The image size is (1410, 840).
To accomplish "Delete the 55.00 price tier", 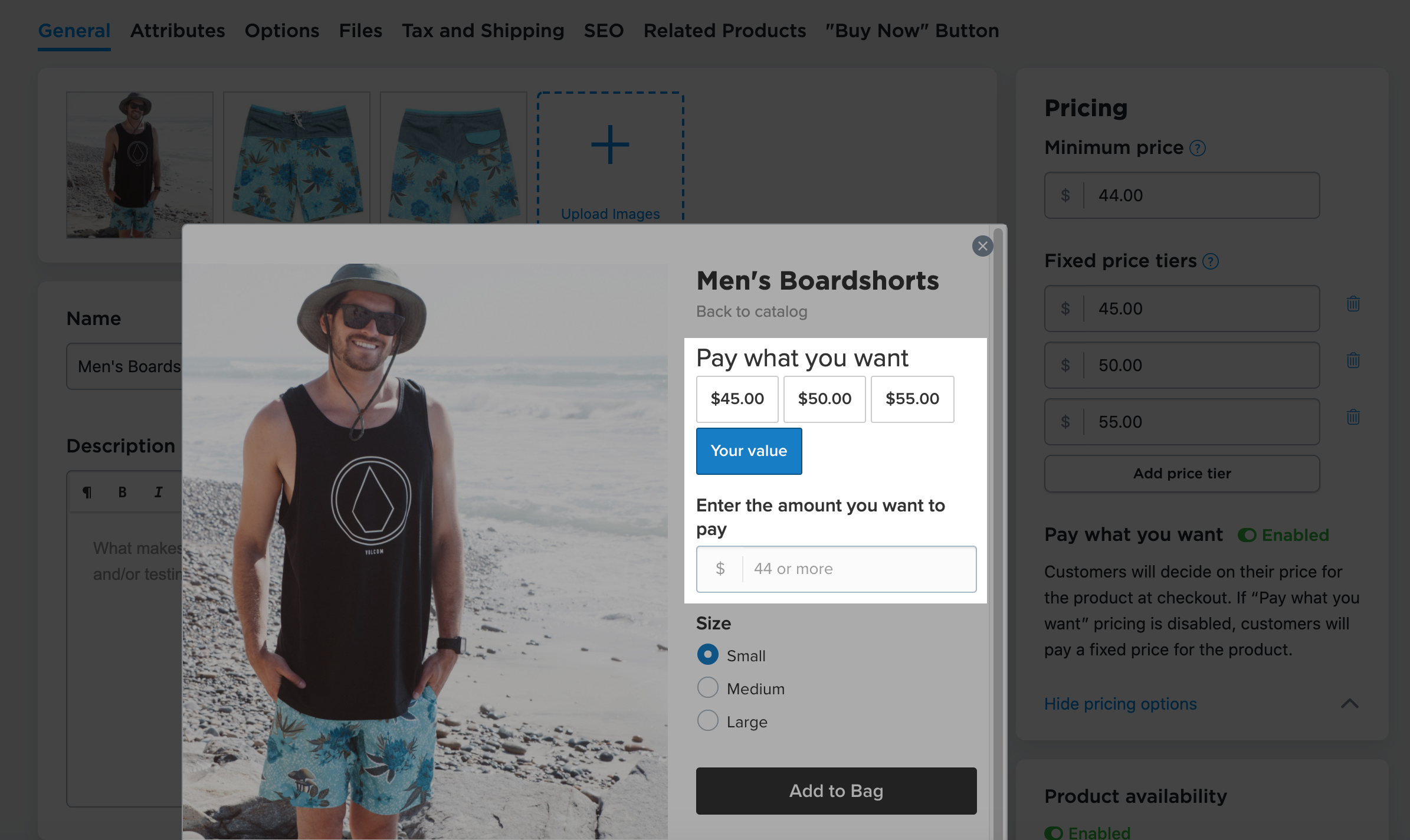I will pyautogui.click(x=1353, y=417).
